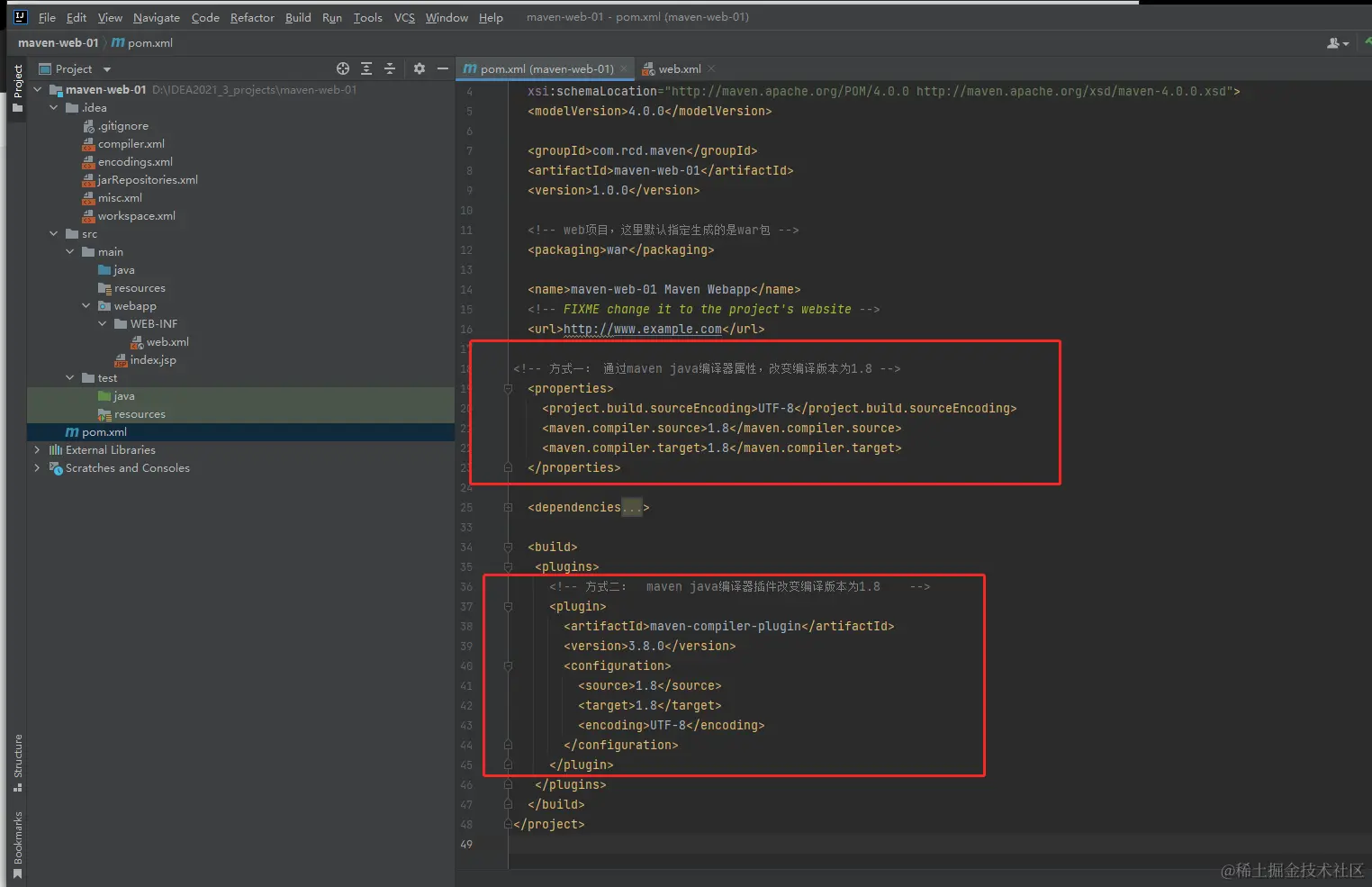Select web.xml under WEB-INF

(160, 341)
